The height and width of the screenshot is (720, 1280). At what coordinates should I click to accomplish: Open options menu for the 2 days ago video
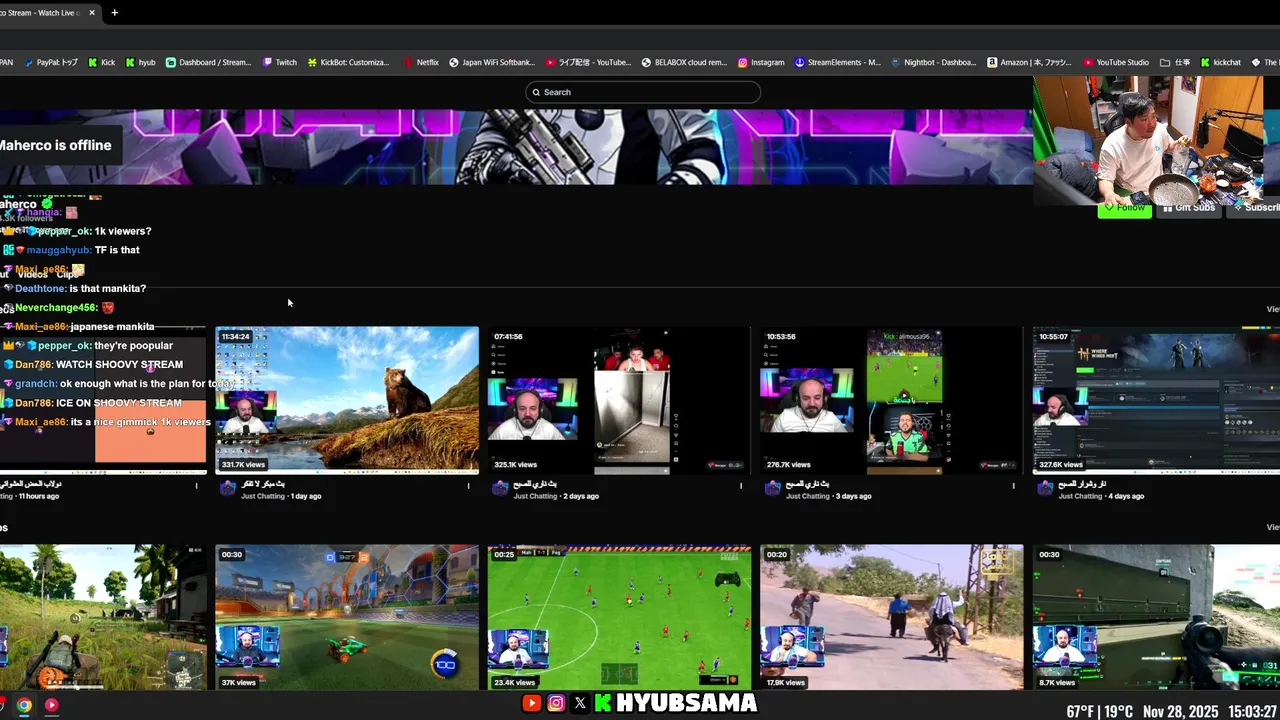[741, 486]
